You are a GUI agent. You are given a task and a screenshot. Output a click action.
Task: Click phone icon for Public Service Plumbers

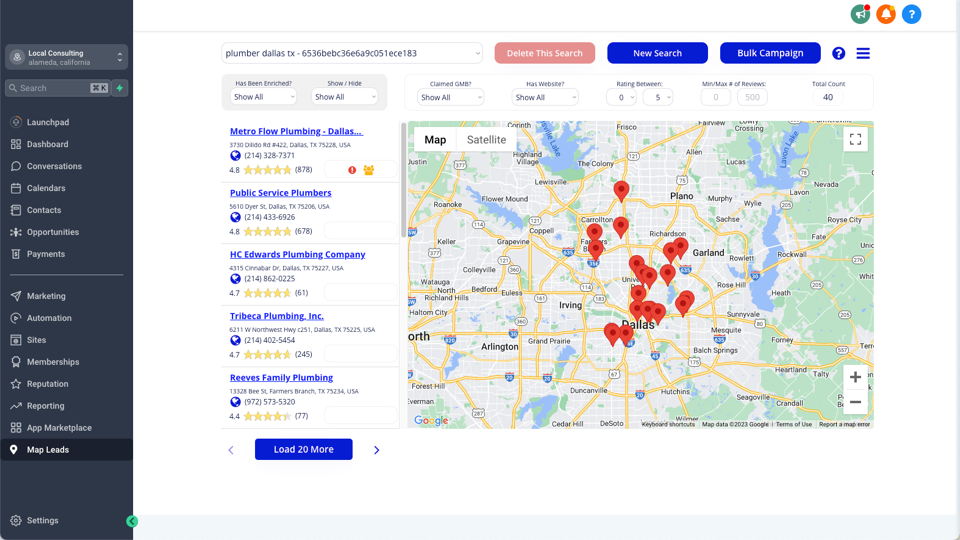tap(235, 217)
